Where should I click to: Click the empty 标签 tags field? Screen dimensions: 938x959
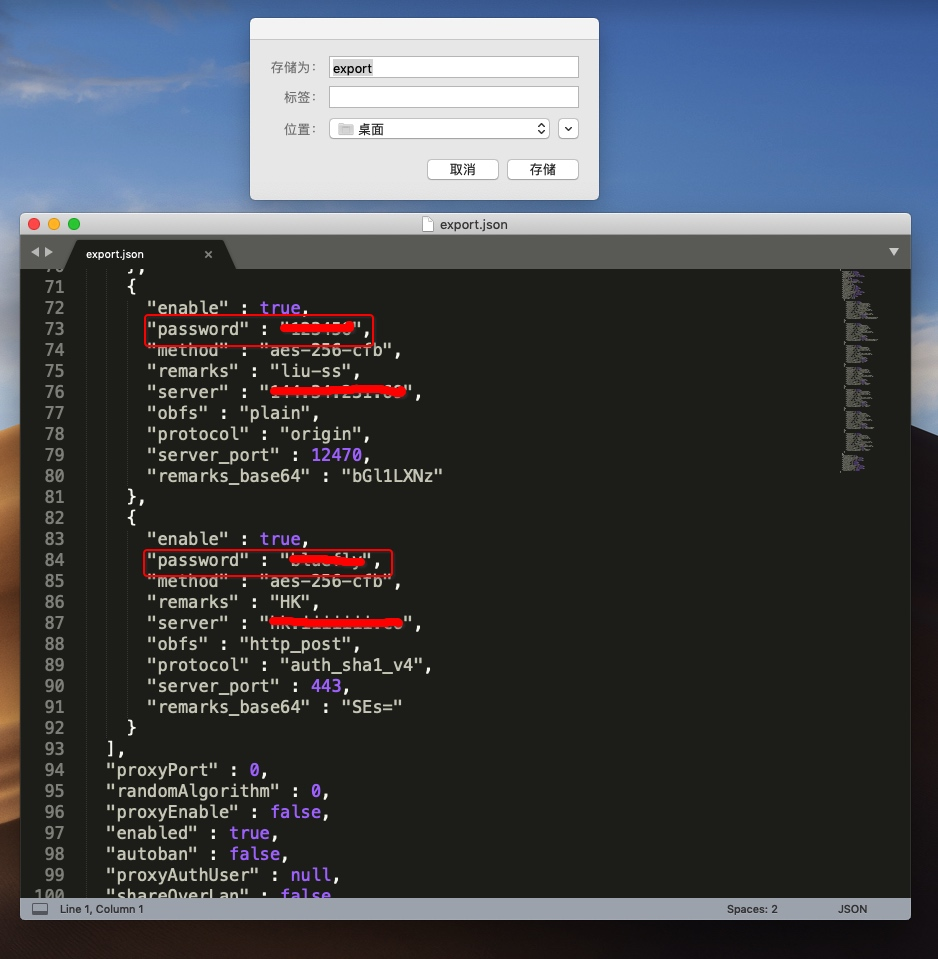click(454, 97)
